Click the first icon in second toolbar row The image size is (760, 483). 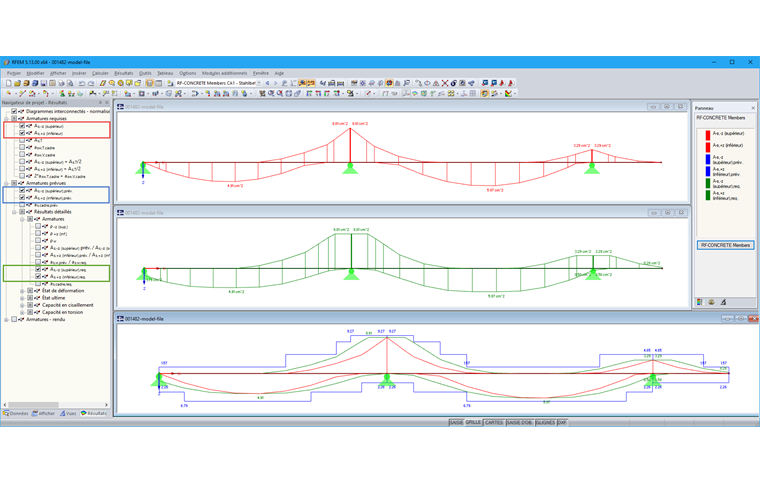pos(8,93)
